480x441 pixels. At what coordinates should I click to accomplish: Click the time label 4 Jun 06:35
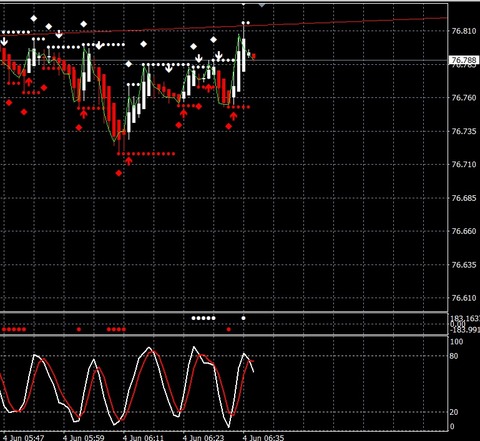pos(264,437)
